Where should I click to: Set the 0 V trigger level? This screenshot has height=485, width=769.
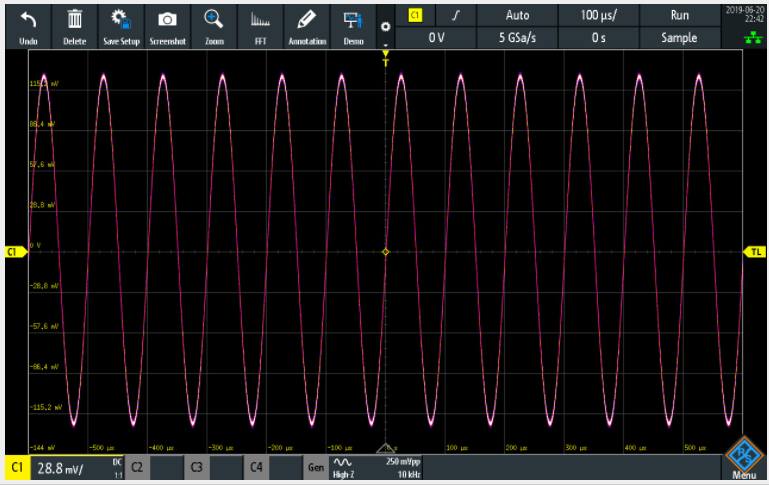[x=436, y=38]
